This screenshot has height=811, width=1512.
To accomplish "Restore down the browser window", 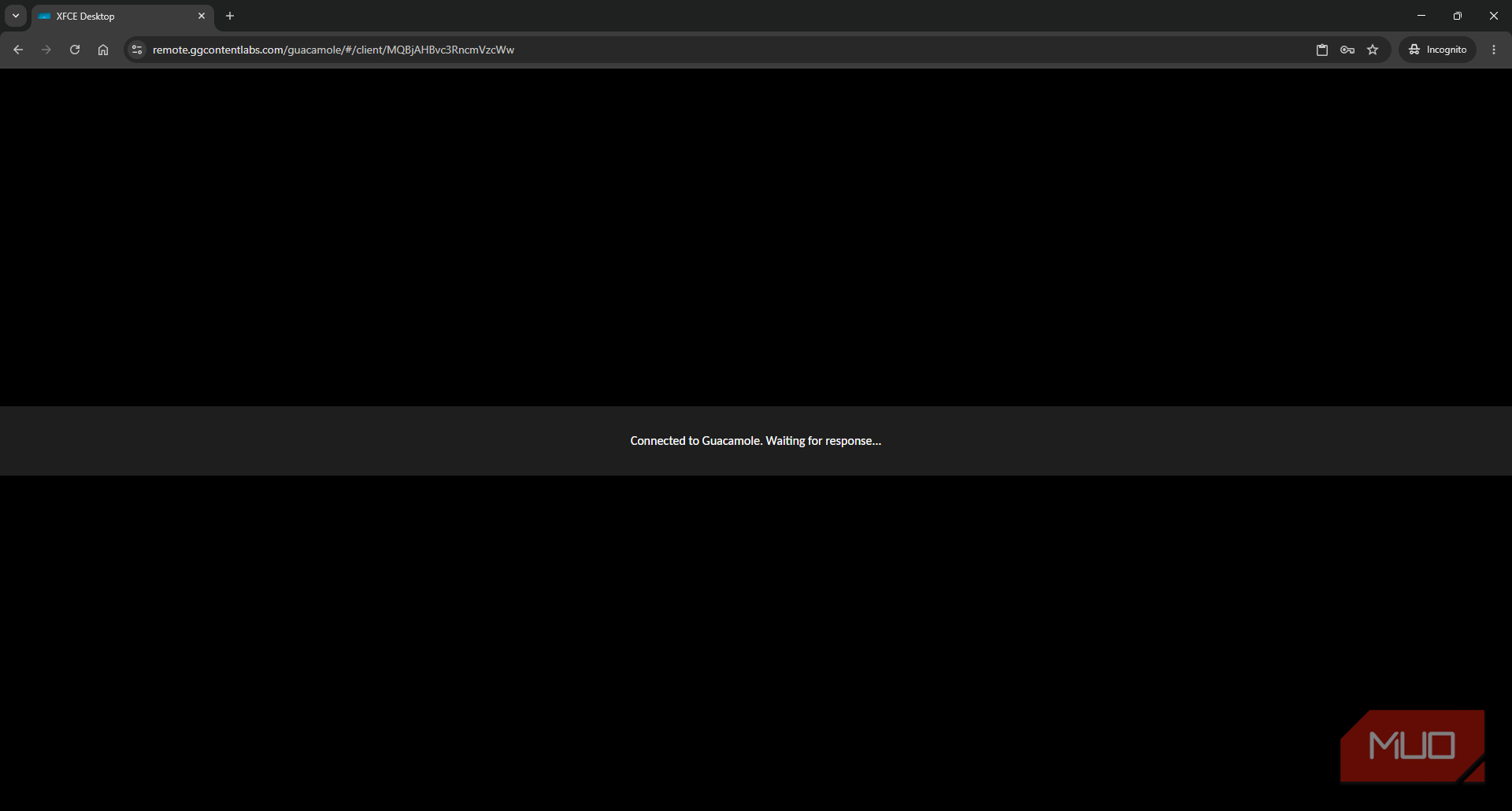I will coord(1458,16).
